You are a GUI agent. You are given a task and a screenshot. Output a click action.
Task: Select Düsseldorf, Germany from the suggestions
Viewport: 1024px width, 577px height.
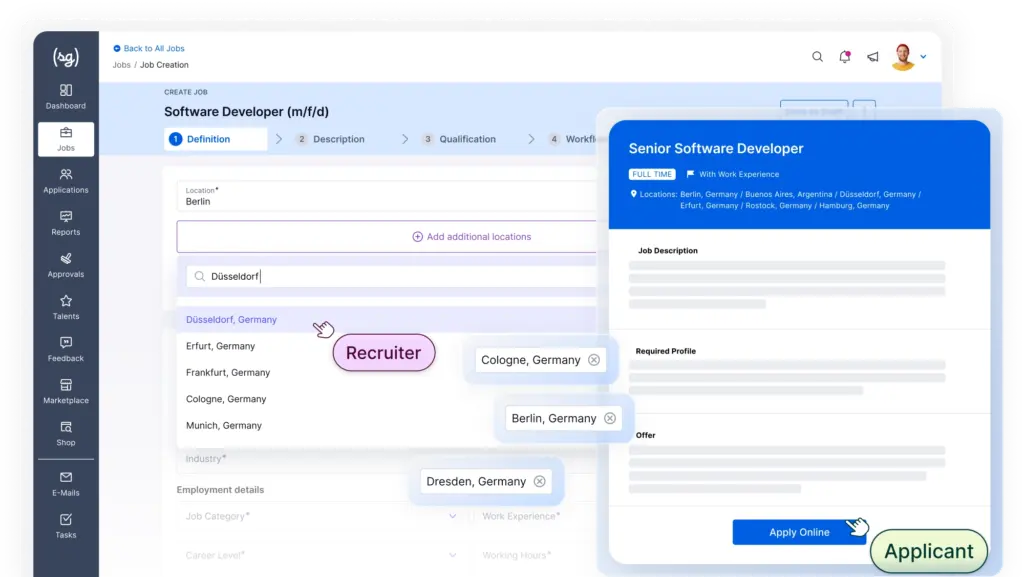click(x=232, y=320)
